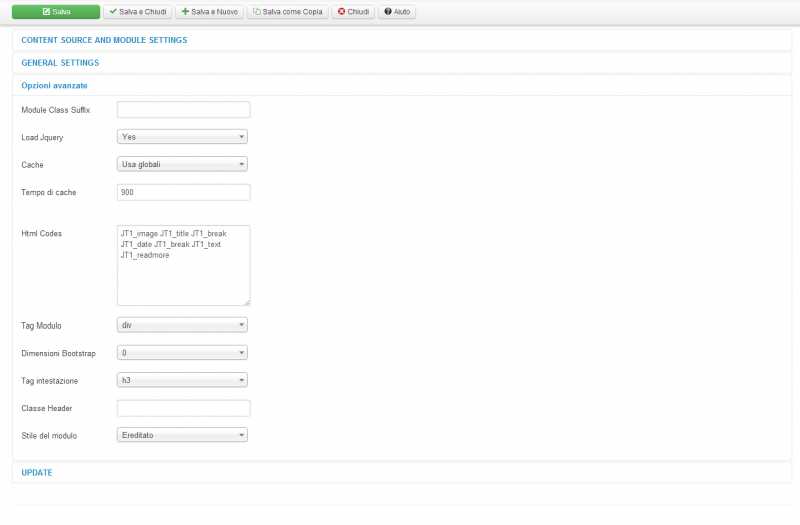
Task: Open the Aiuto help button
Action: pos(397,12)
